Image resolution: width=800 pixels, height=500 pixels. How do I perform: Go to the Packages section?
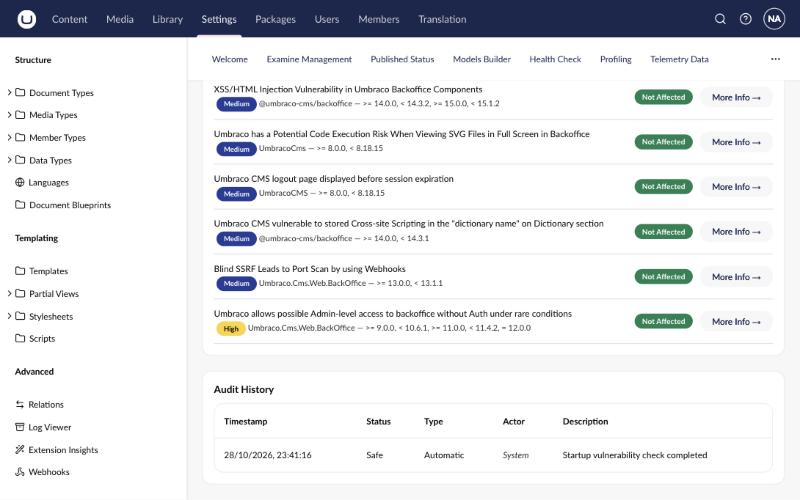point(276,19)
